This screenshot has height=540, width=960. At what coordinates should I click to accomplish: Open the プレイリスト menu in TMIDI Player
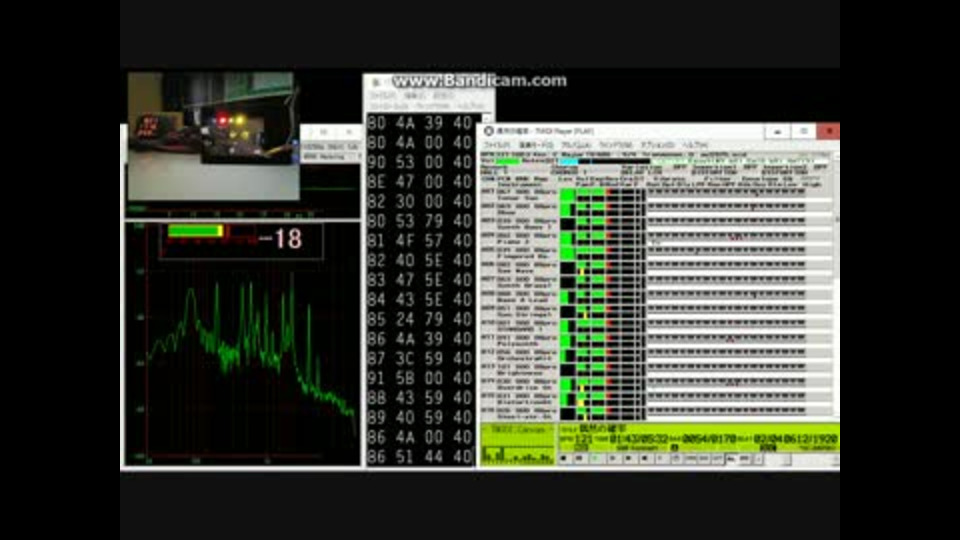coord(576,145)
